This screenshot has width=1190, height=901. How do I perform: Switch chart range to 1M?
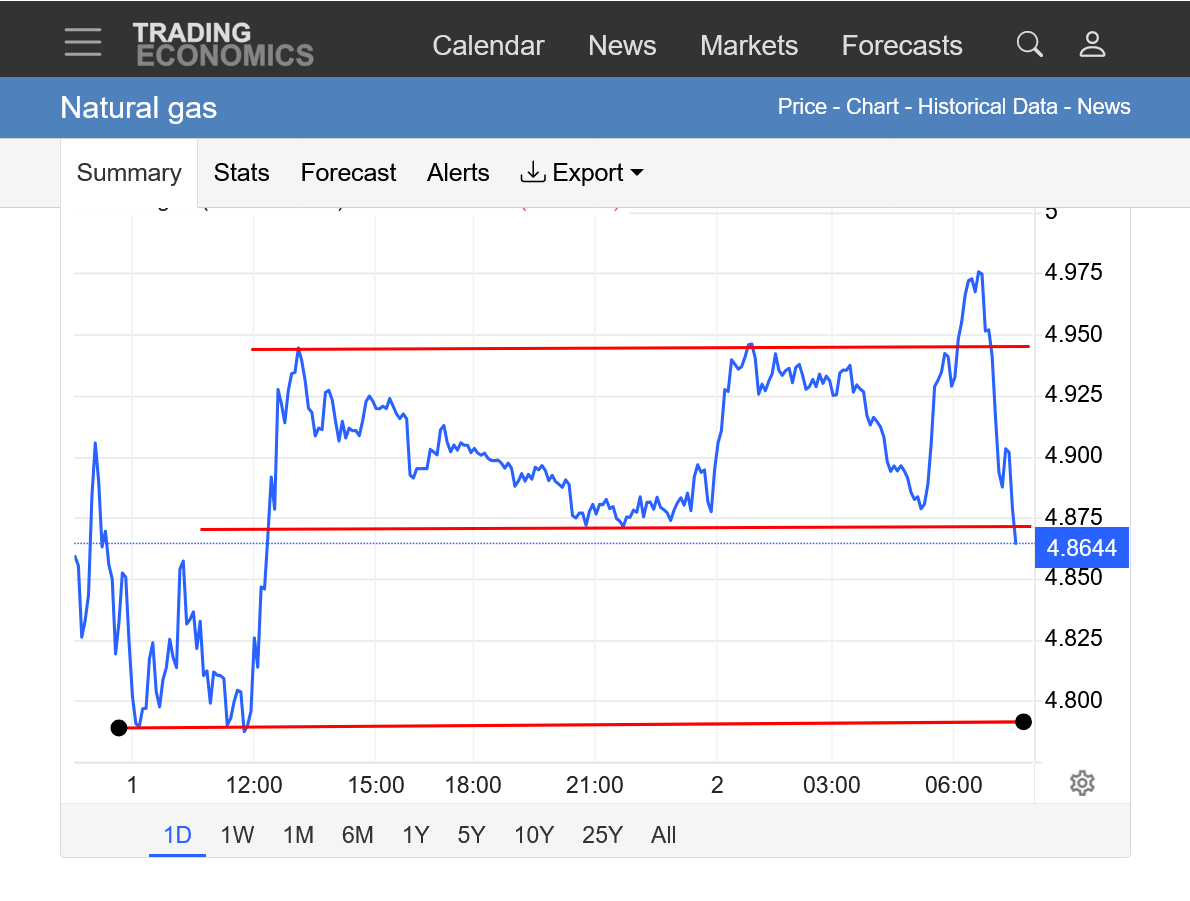click(x=298, y=835)
